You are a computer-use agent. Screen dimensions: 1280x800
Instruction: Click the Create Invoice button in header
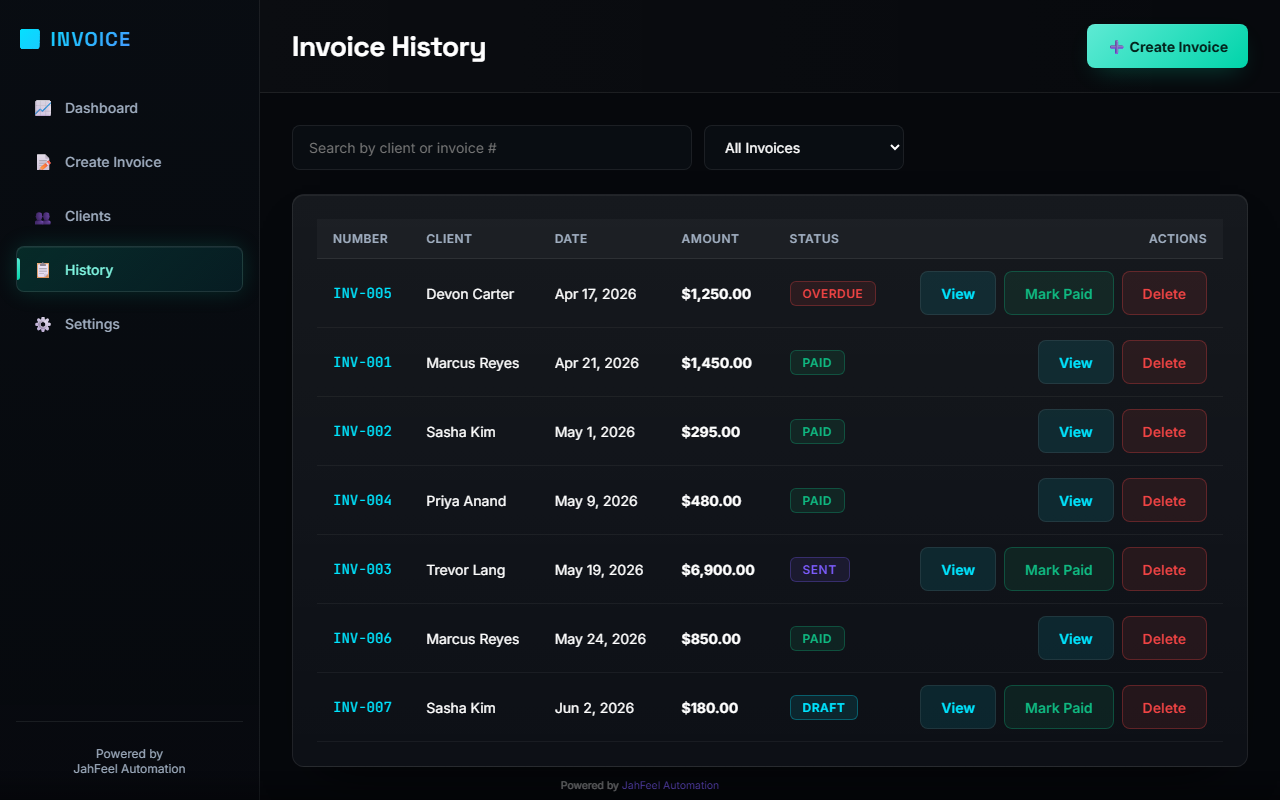click(x=1167, y=46)
